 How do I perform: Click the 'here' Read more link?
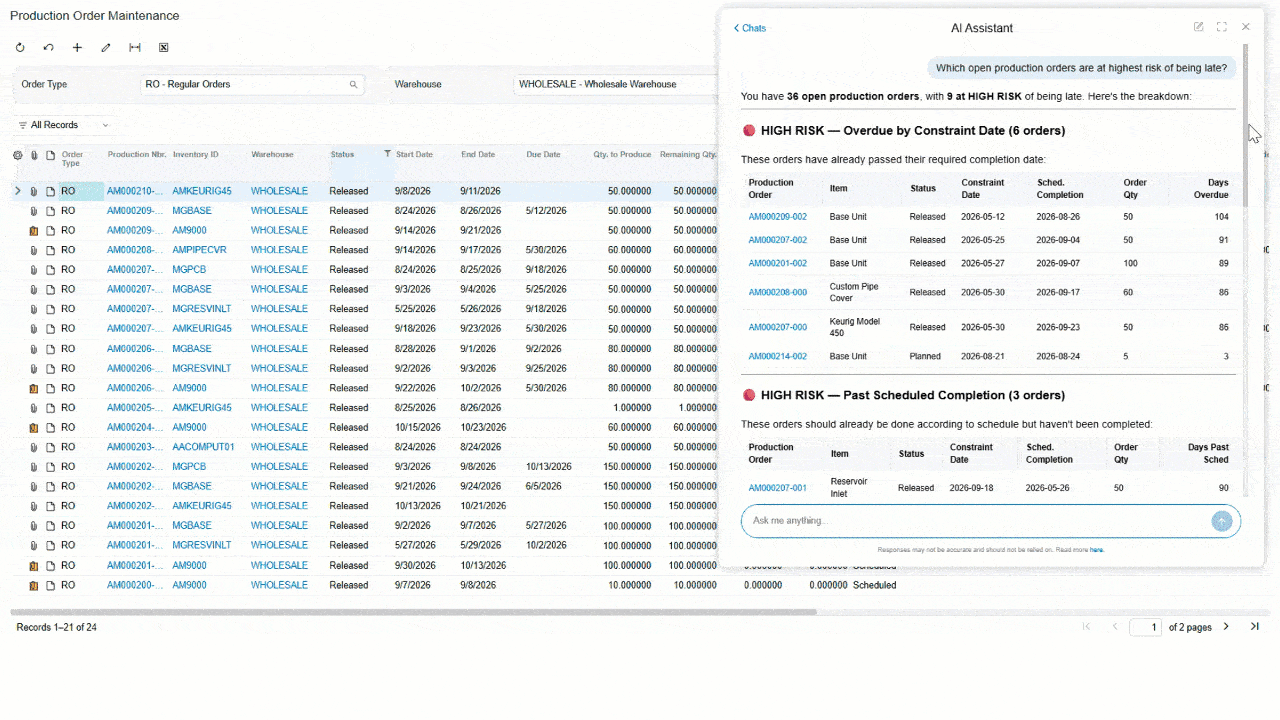(x=1097, y=550)
